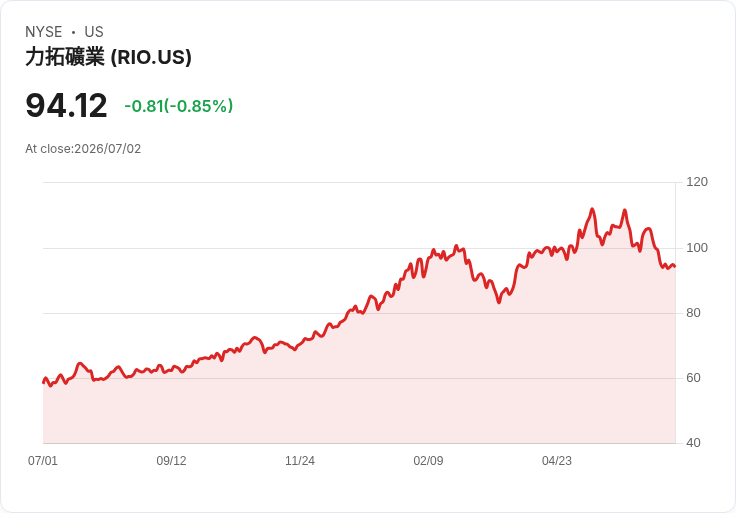Screen dimensions: 736x513
Task: Click the 40 y-axis price label
Action: pos(693,443)
